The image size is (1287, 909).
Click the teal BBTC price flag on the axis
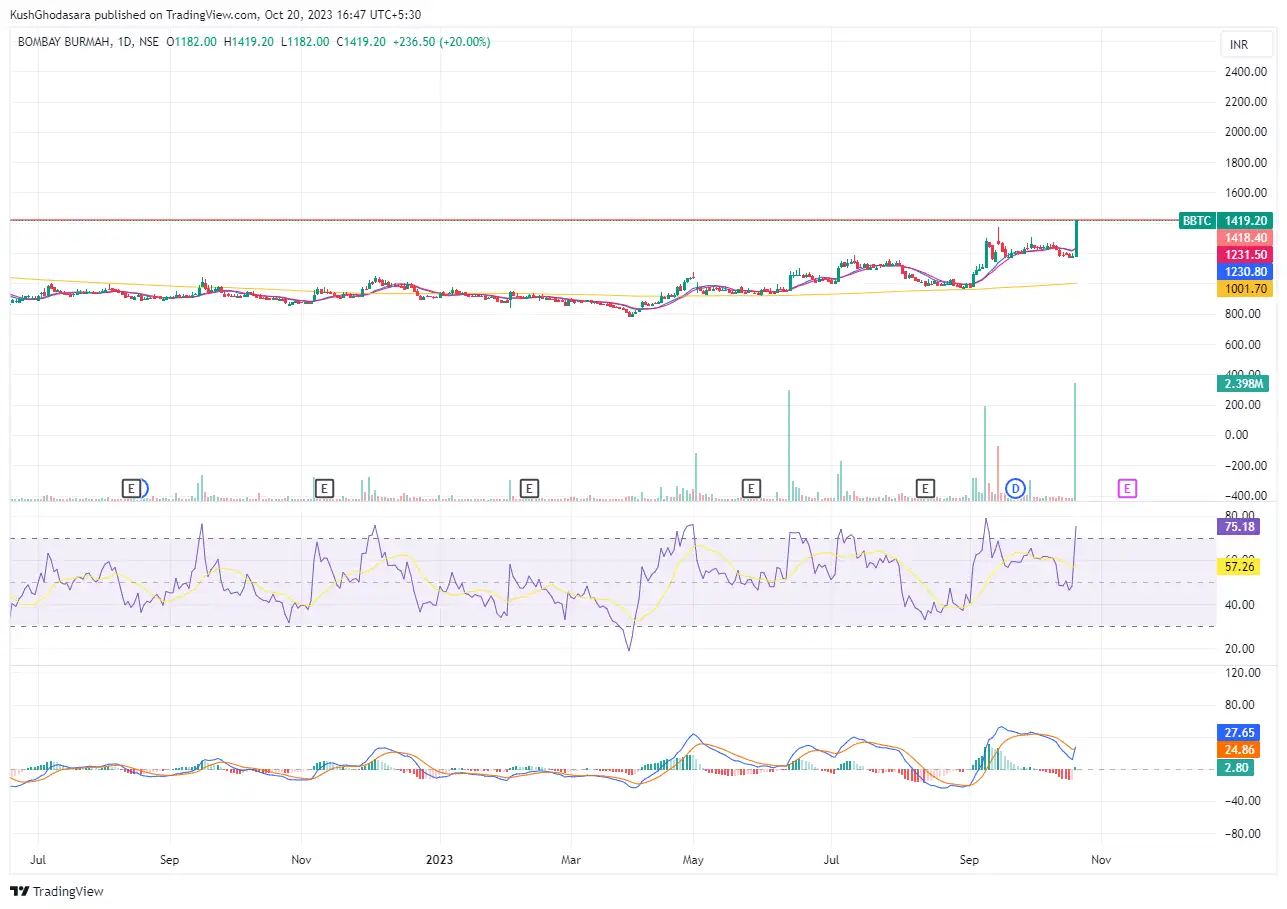pos(1196,220)
